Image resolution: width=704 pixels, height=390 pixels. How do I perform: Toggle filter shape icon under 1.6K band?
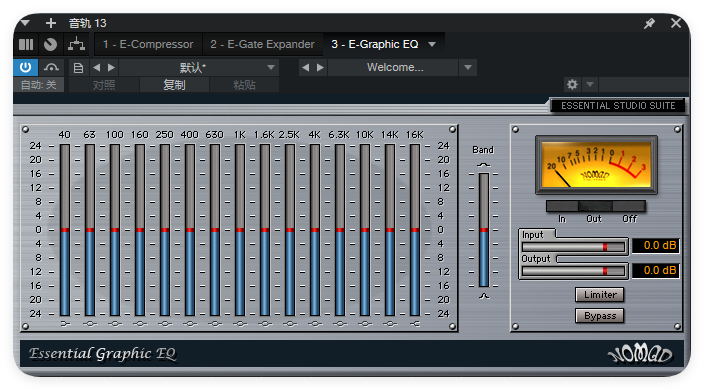[265, 324]
